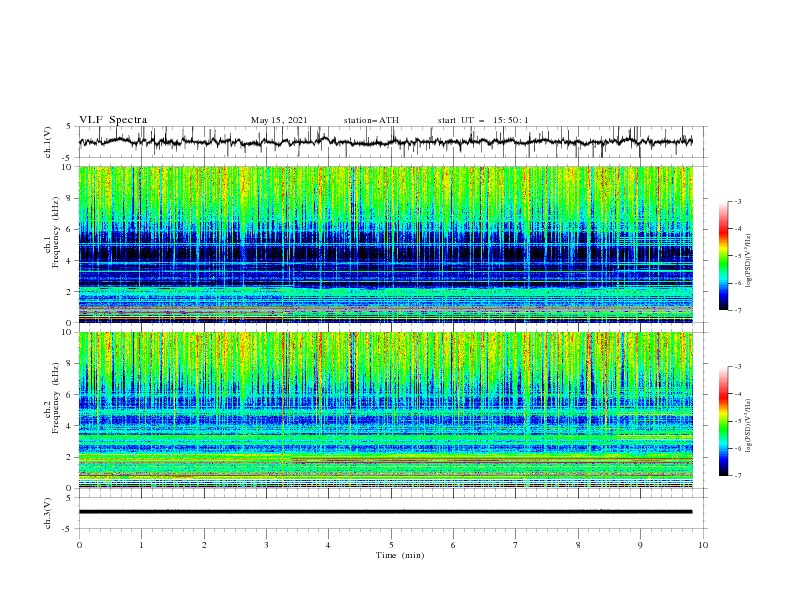Click the lower 'log(PSD)(V²/Hz)' colorbar label
The image size is (792, 612).
(x=748, y=426)
